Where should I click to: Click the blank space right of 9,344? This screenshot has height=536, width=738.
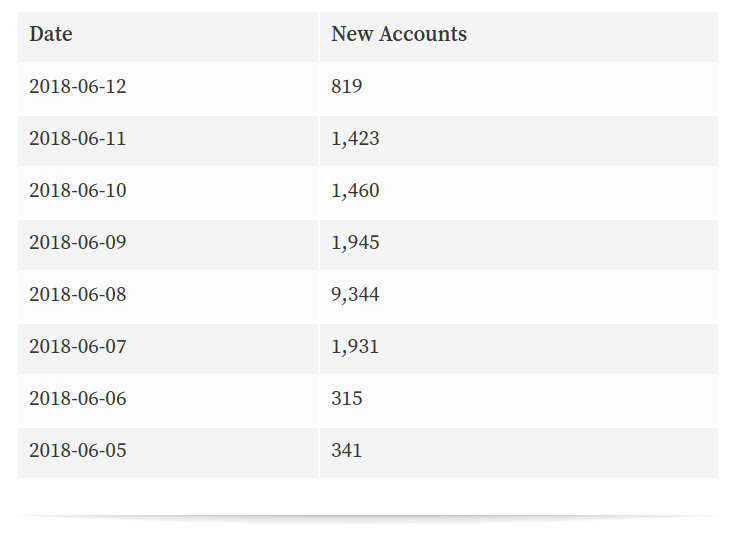548,296
